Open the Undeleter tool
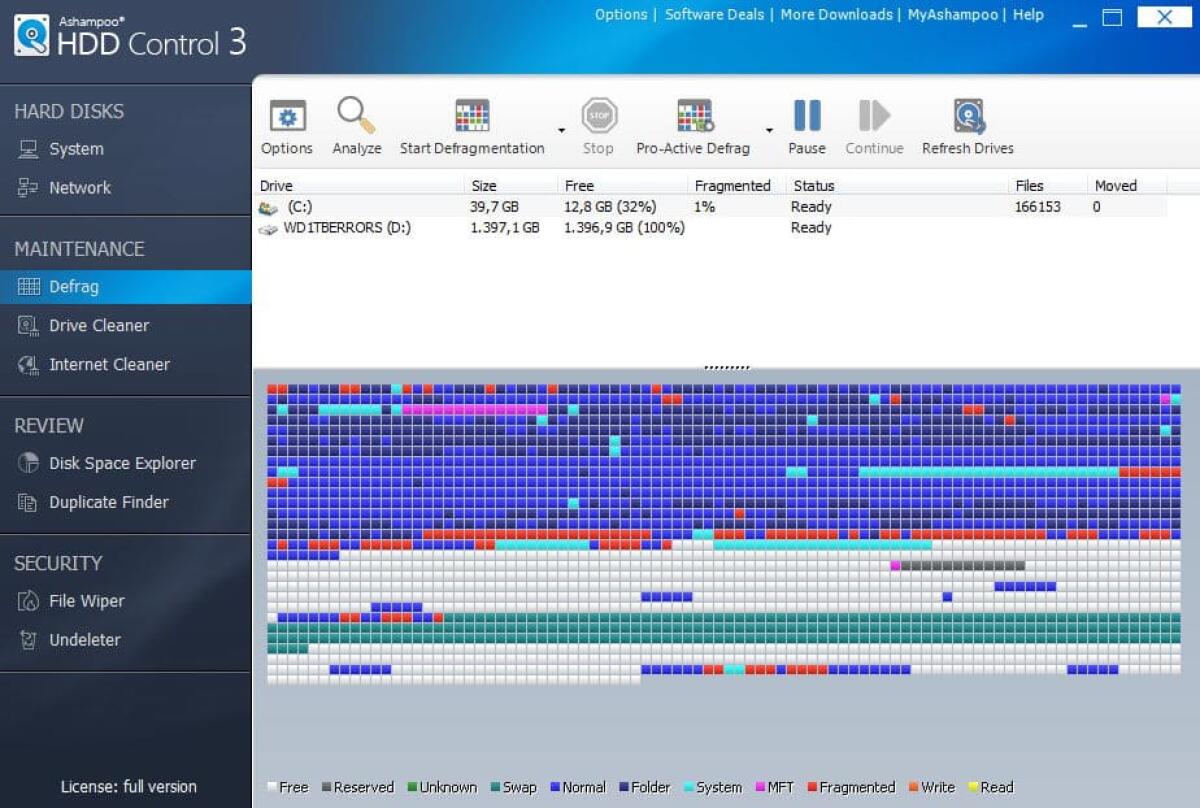This screenshot has height=808, width=1200. [82, 640]
